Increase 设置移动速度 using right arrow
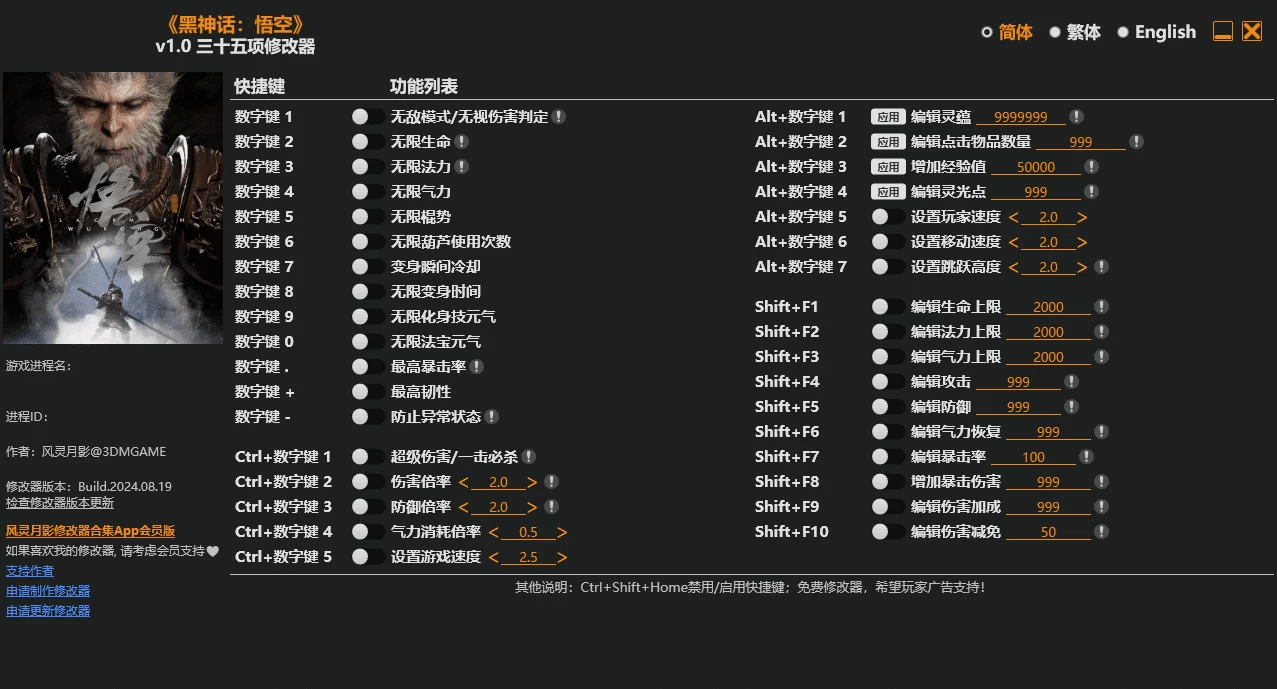Screen dimensions: 1277x689 [1082, 242]
